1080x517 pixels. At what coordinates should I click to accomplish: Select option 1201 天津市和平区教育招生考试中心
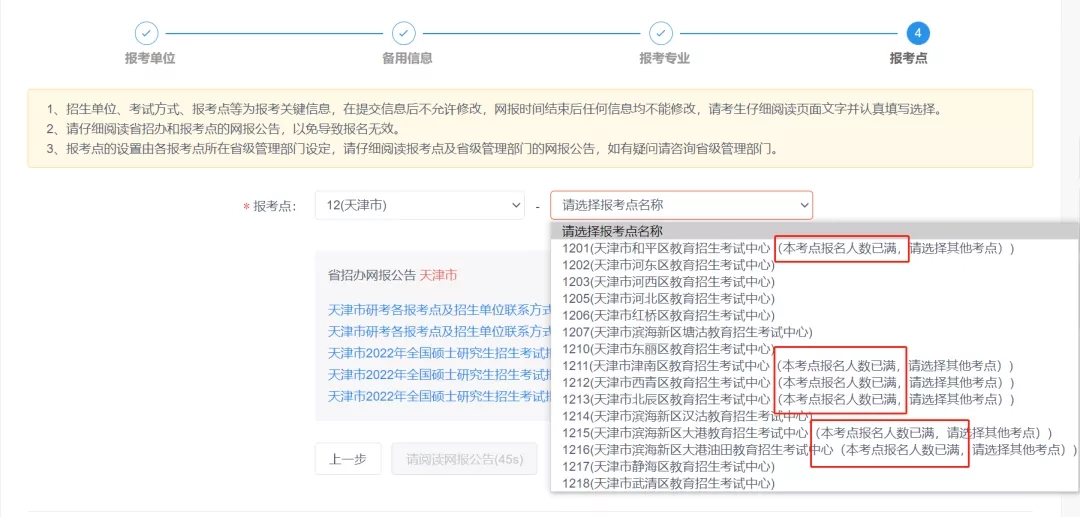click(815, 248)
